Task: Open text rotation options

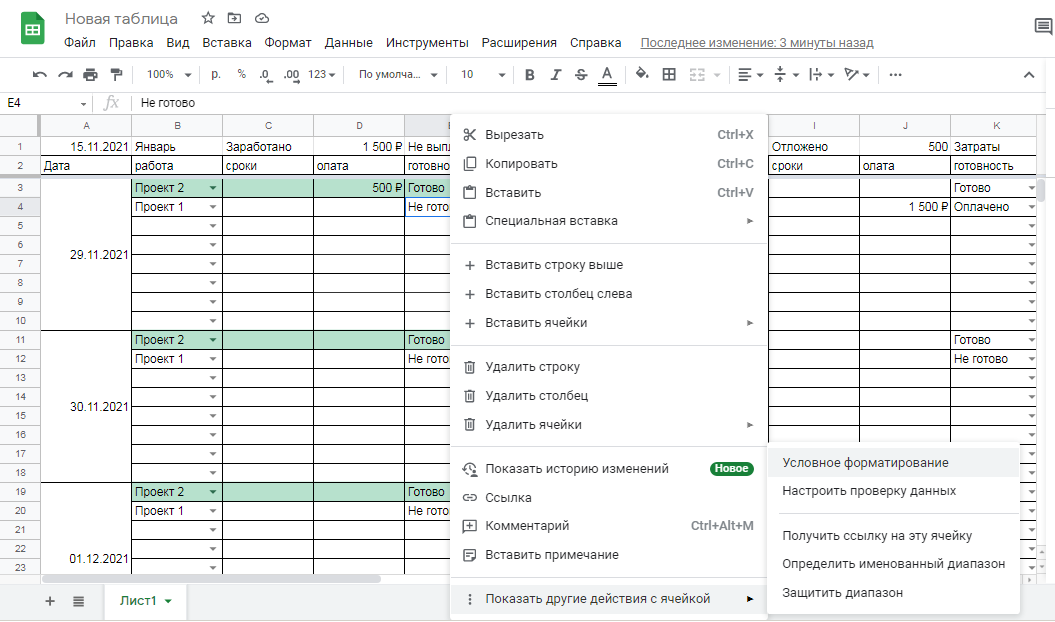Action: click(857, 75)
